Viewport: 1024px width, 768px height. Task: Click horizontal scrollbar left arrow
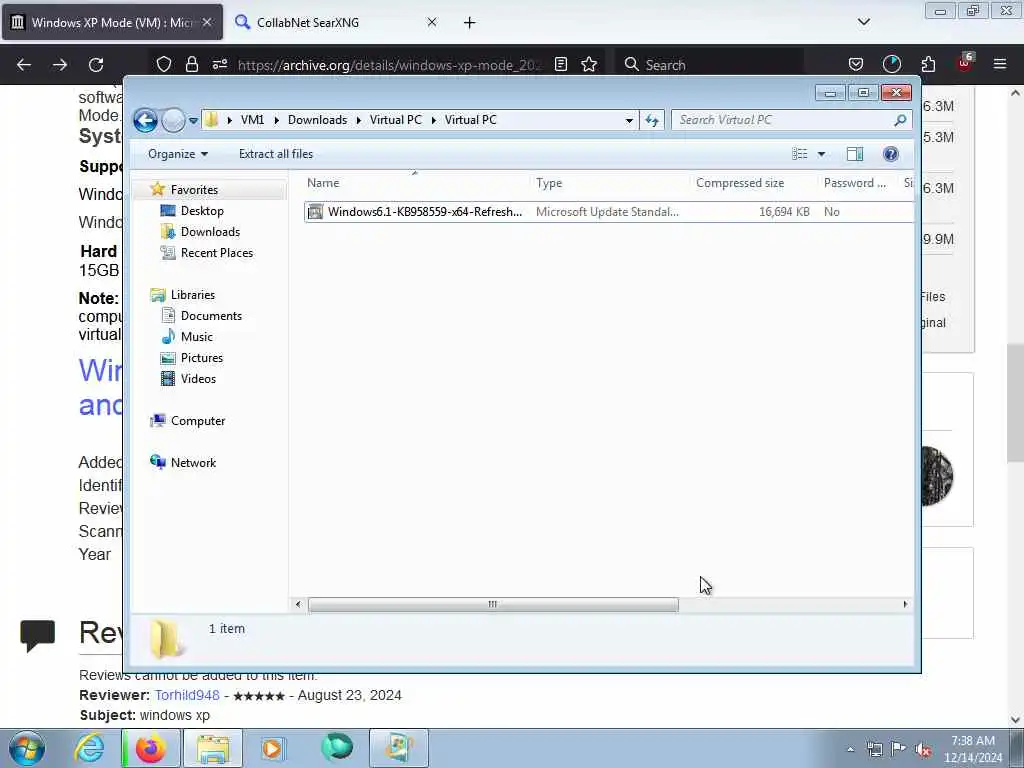click(298, 605)
